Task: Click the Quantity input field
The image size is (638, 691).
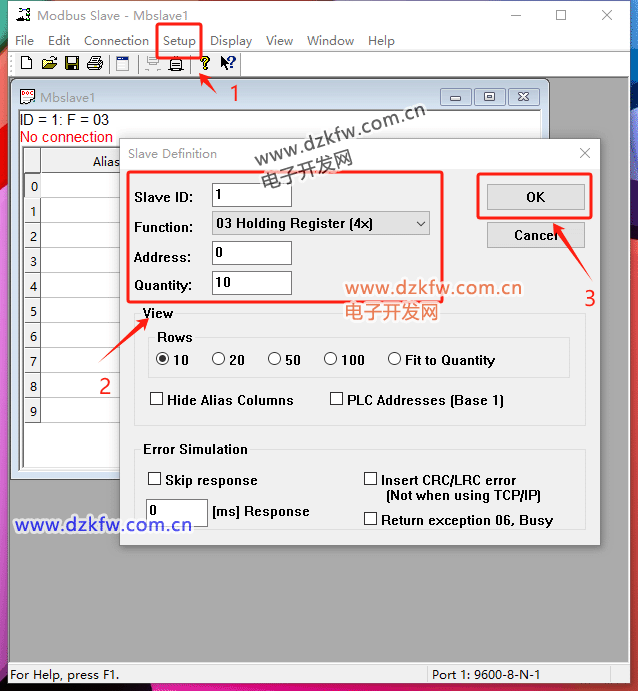Action: pos(252,283)
